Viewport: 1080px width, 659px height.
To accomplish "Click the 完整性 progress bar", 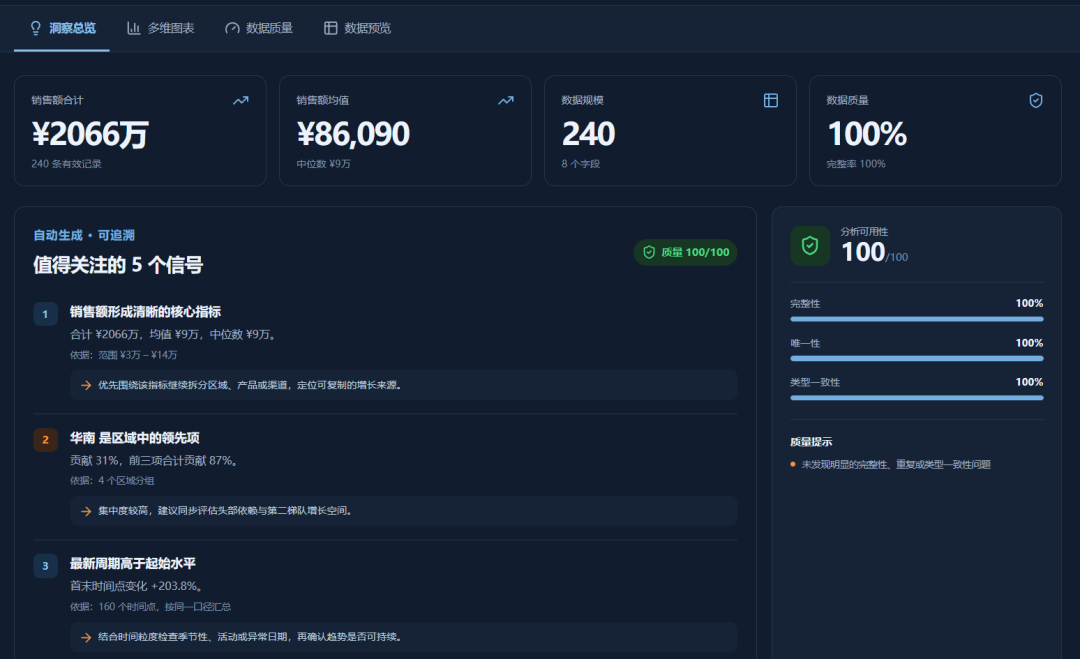I will pyautogui.click(x=917, y=319).
